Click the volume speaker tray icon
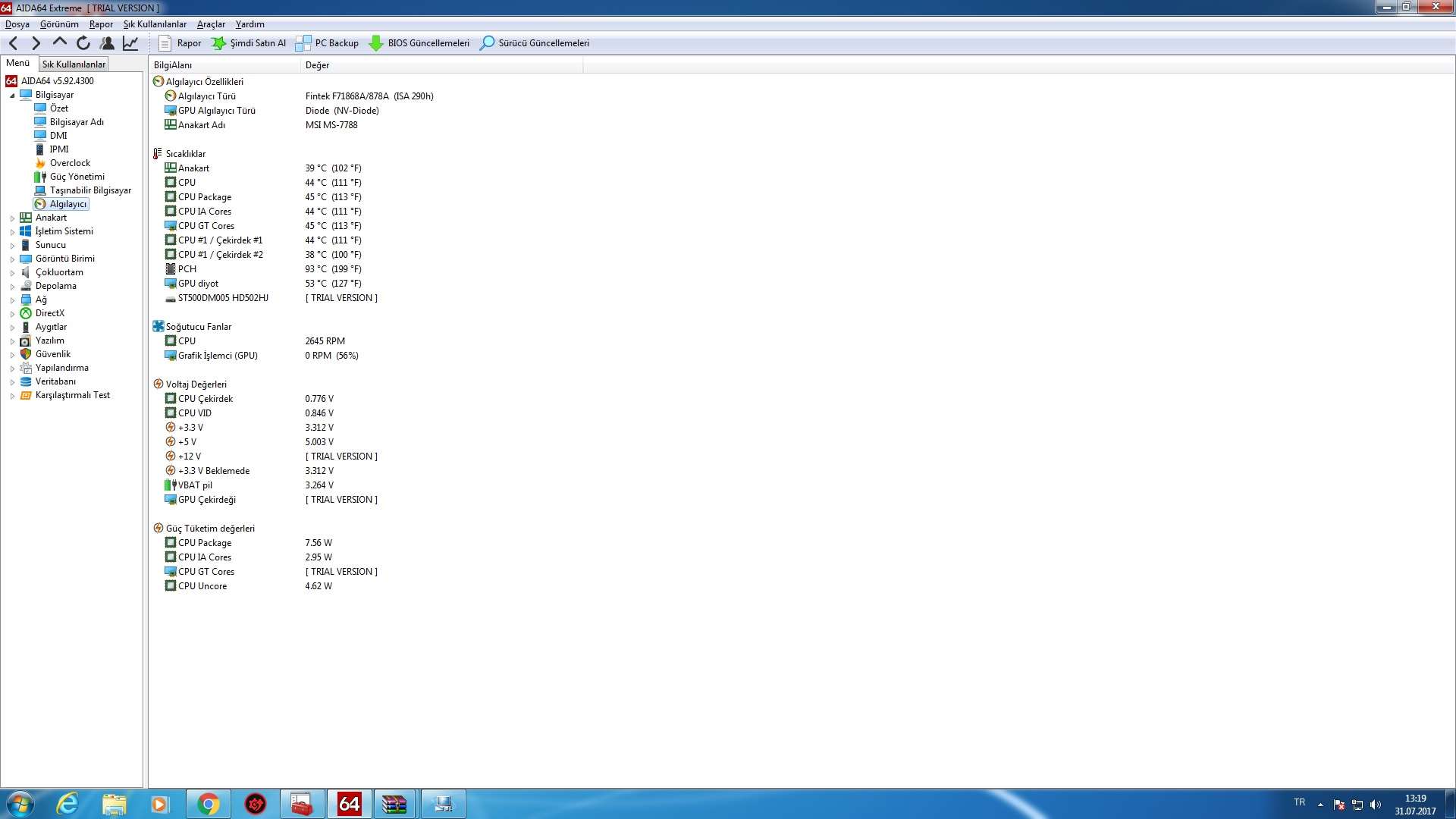The width and height of the screenshot is (1456, 819). pos(1376,805)
